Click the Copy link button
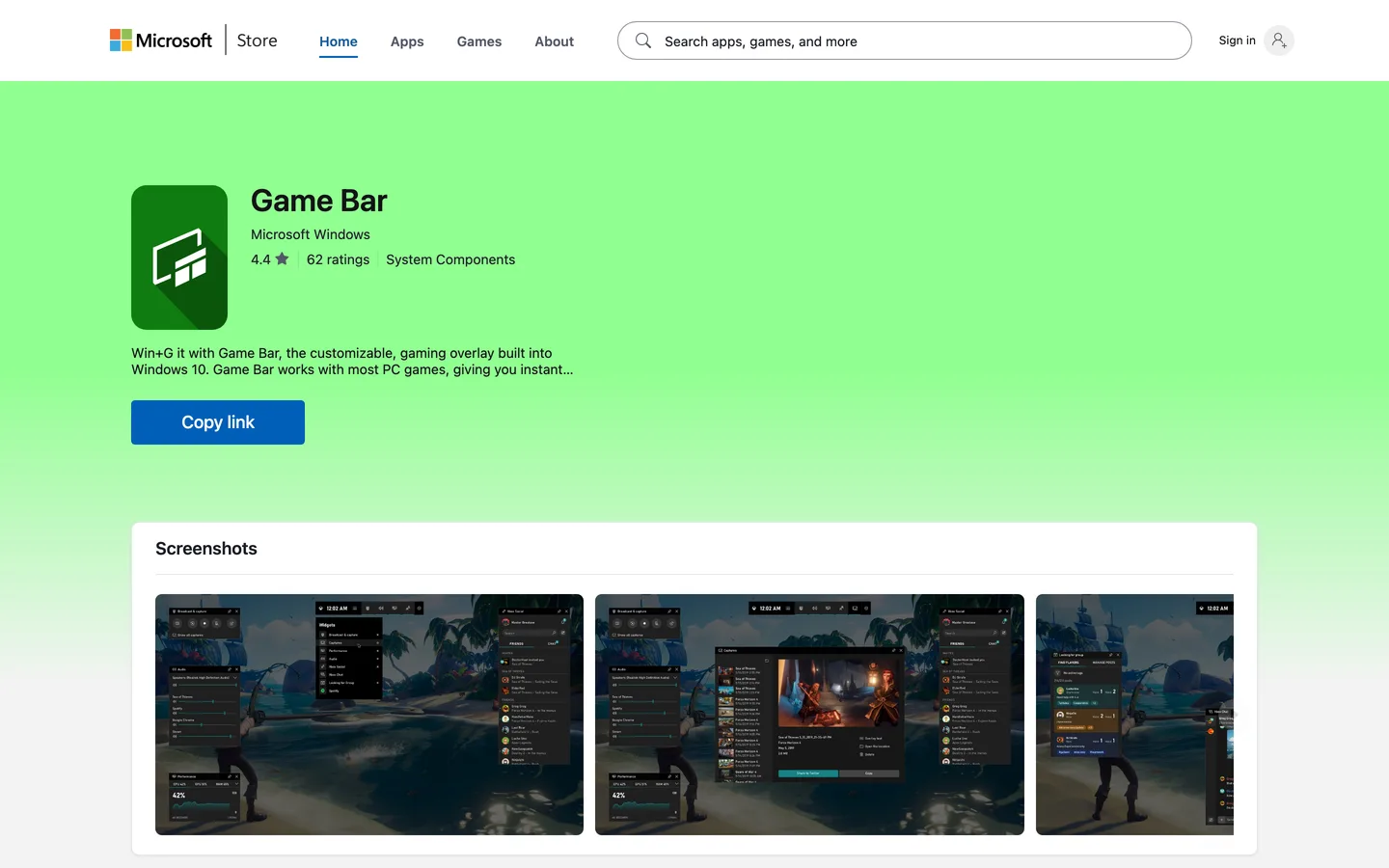The image size is (1389, 868). [218, 422]
